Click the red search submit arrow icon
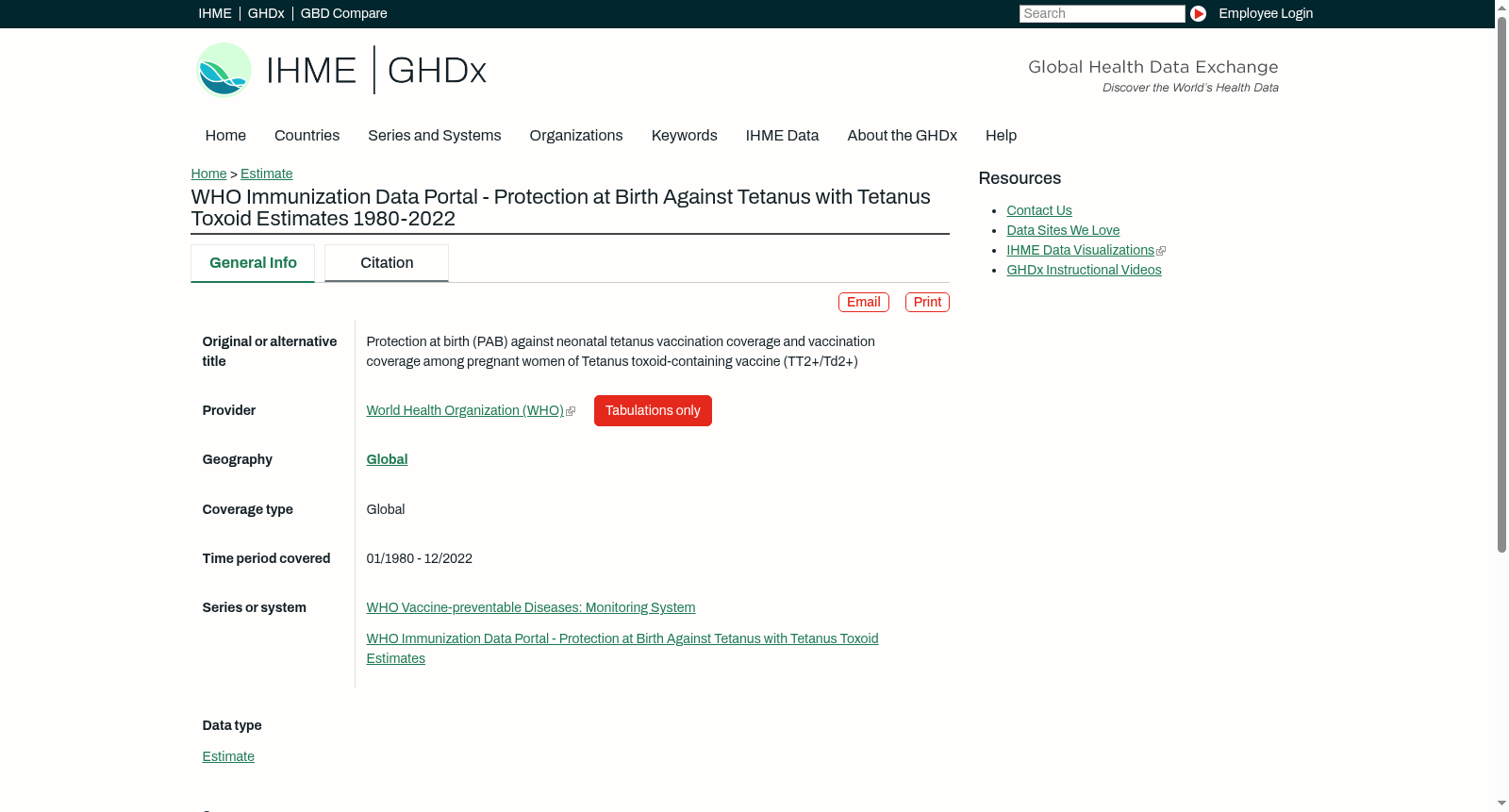This screenshot has height=812, width=1509. [x=1198, y=13]
